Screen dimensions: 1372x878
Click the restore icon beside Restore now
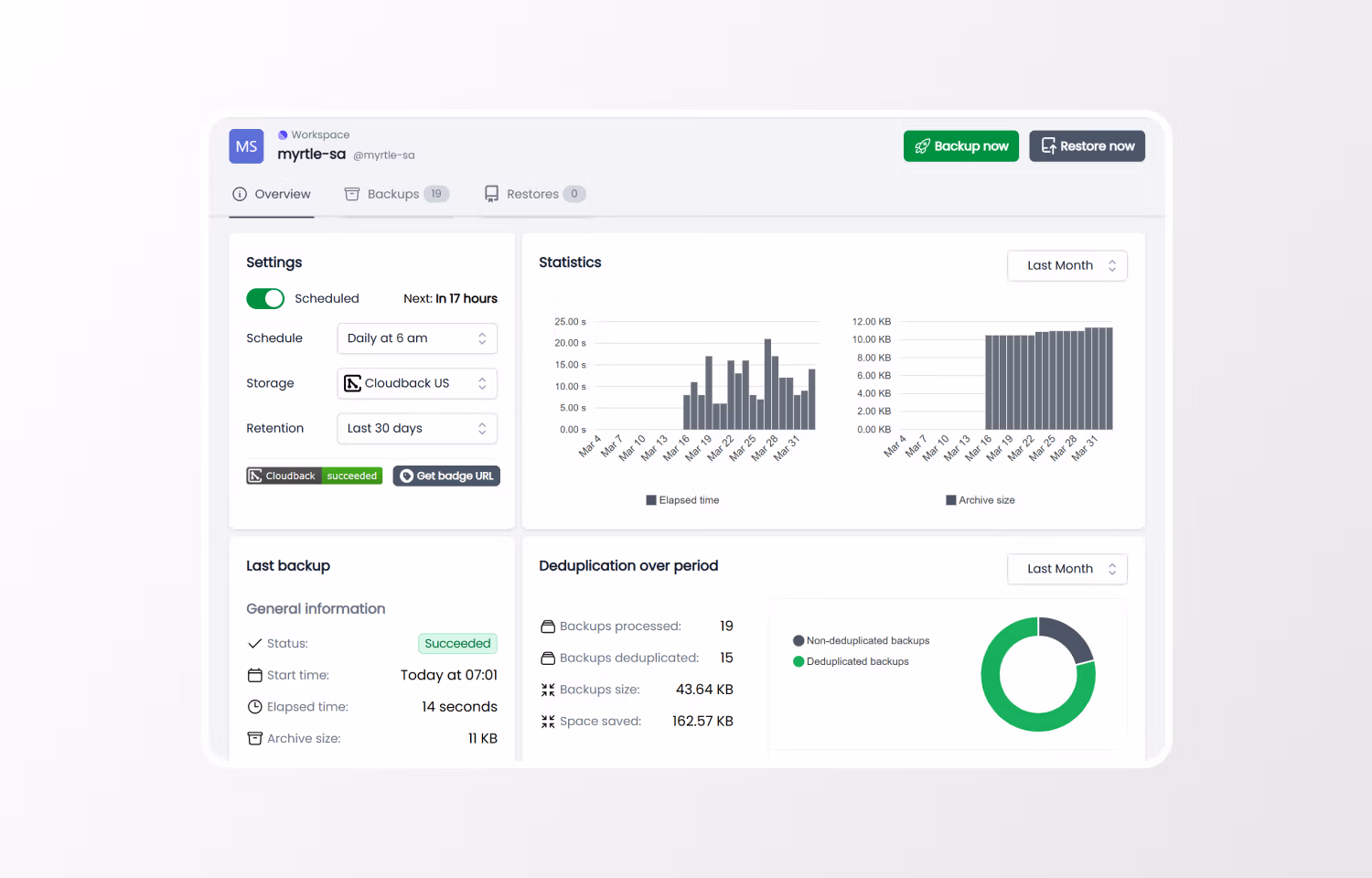click(x=1049, y=145)
